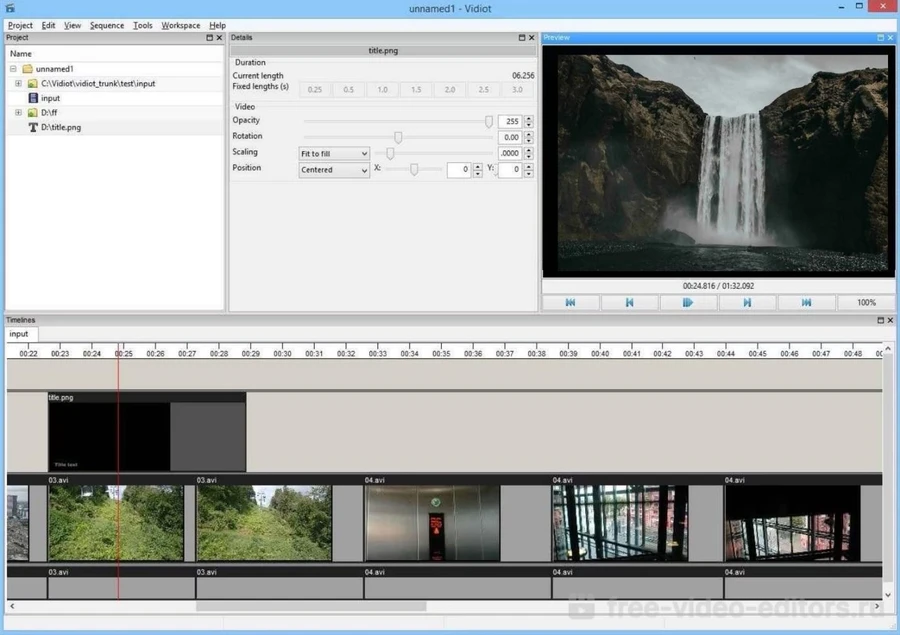Click the Opacity slider handle
The width and height of the screenshot is (900, 635).
(489, 121)
